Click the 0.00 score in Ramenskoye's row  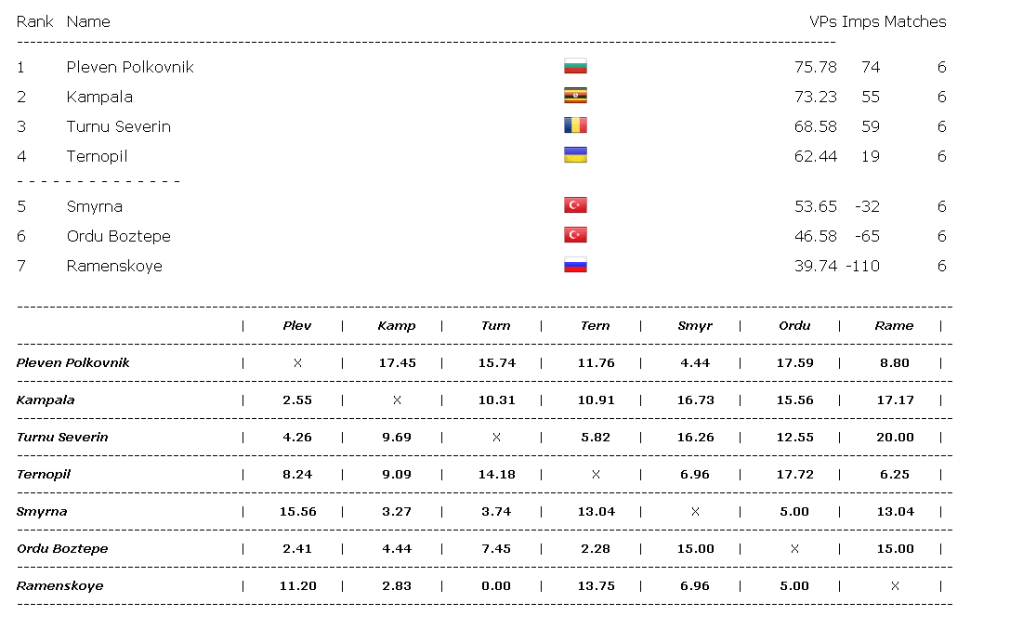(x=496, y=585)
